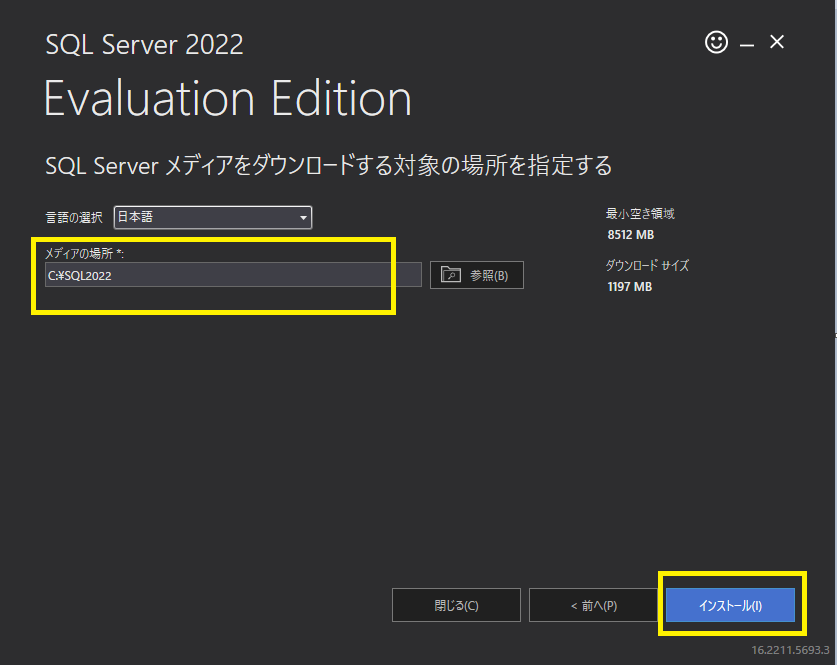Click the 参照(B) browse button

tap(477, 275)
